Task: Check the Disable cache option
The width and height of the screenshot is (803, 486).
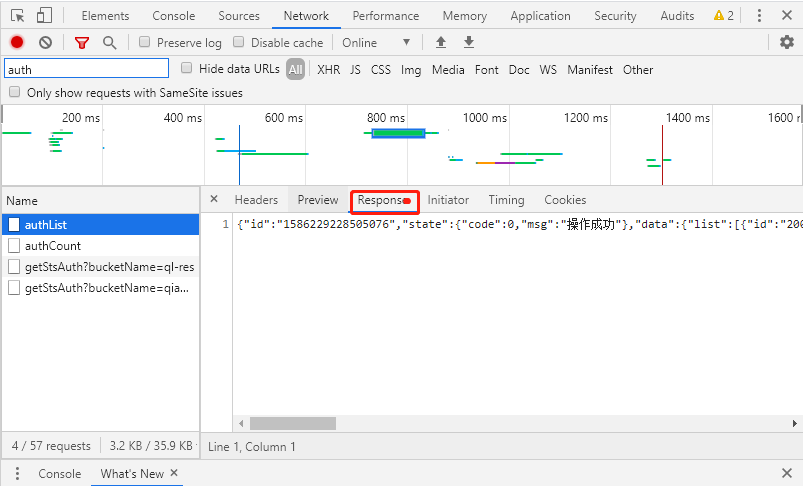Action: [239, 42]
